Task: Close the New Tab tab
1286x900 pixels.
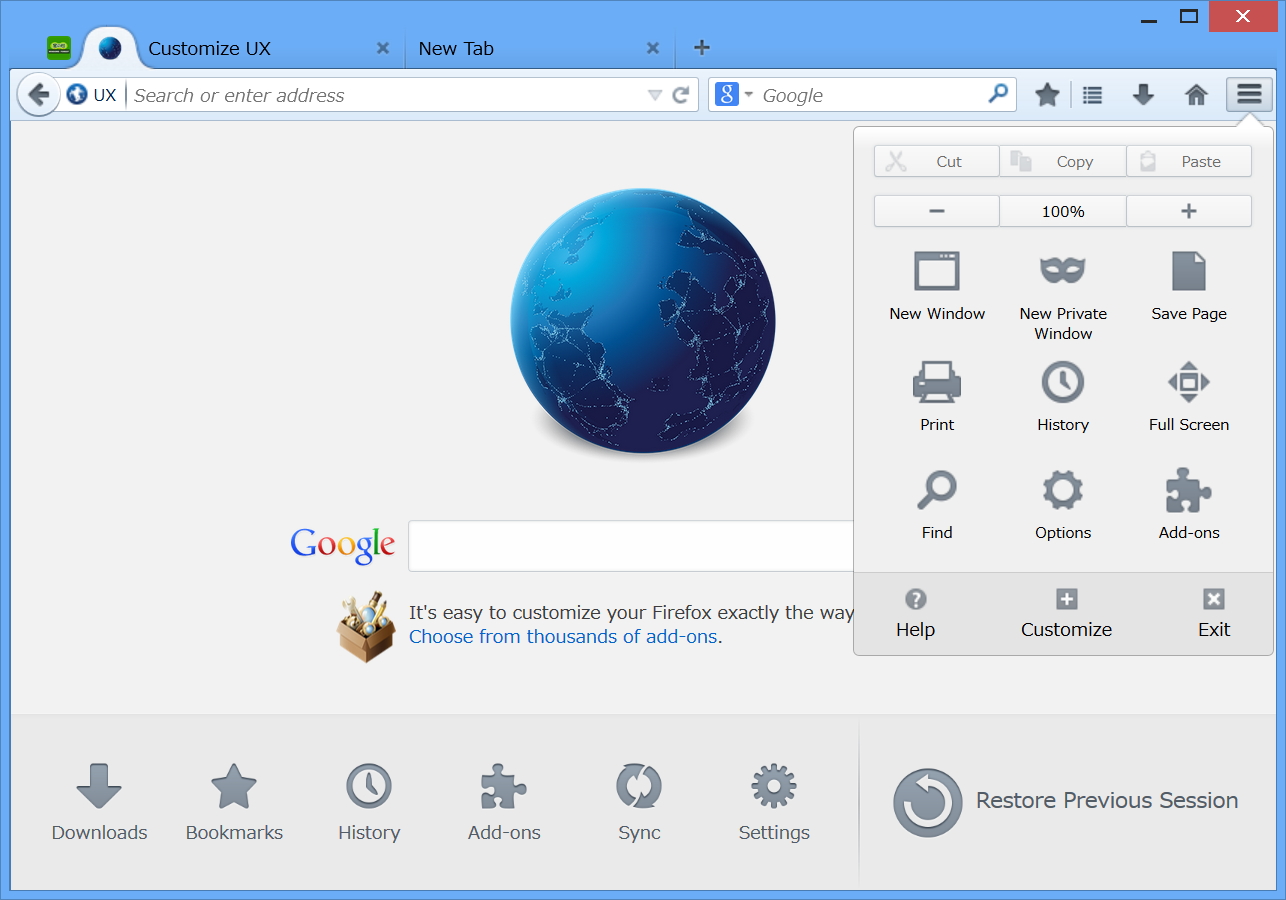Action: point(653,48)
